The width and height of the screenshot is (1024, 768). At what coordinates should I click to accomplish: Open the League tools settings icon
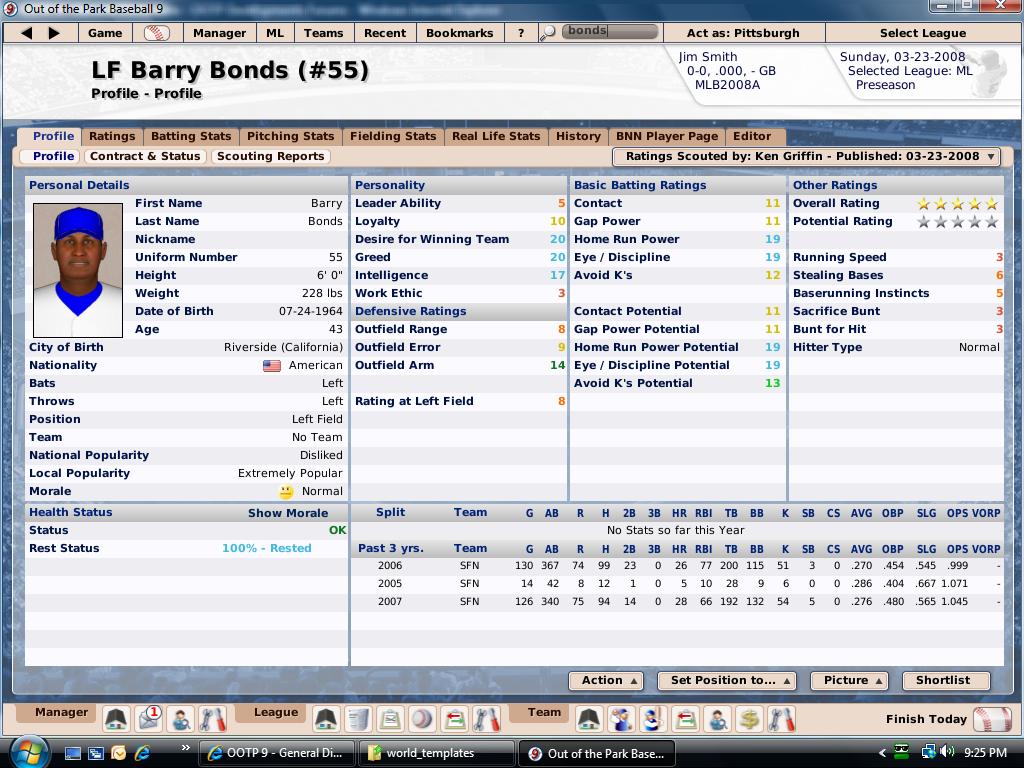click(x=487, y=719)
